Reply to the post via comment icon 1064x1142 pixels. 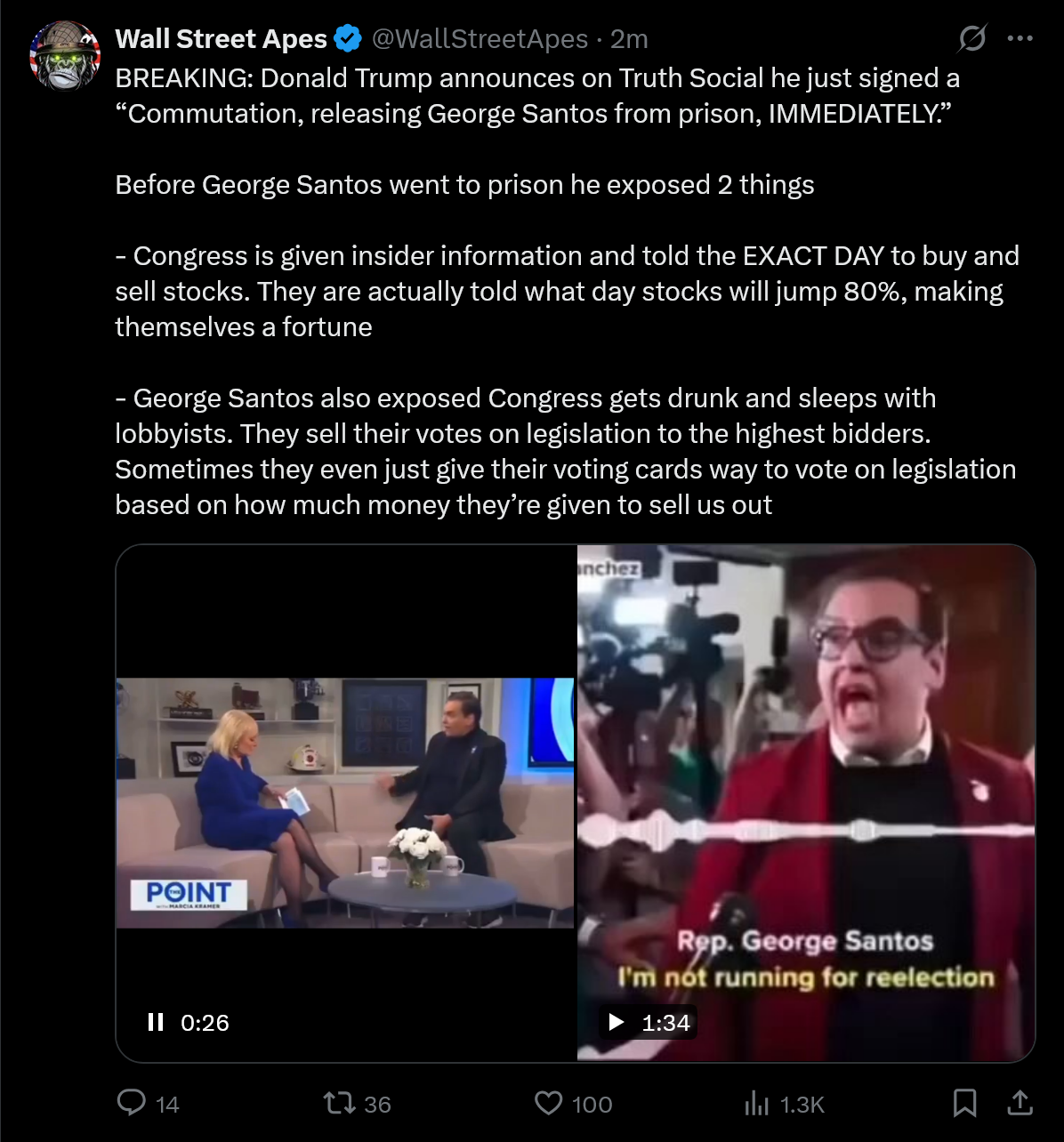(132, 1103)
